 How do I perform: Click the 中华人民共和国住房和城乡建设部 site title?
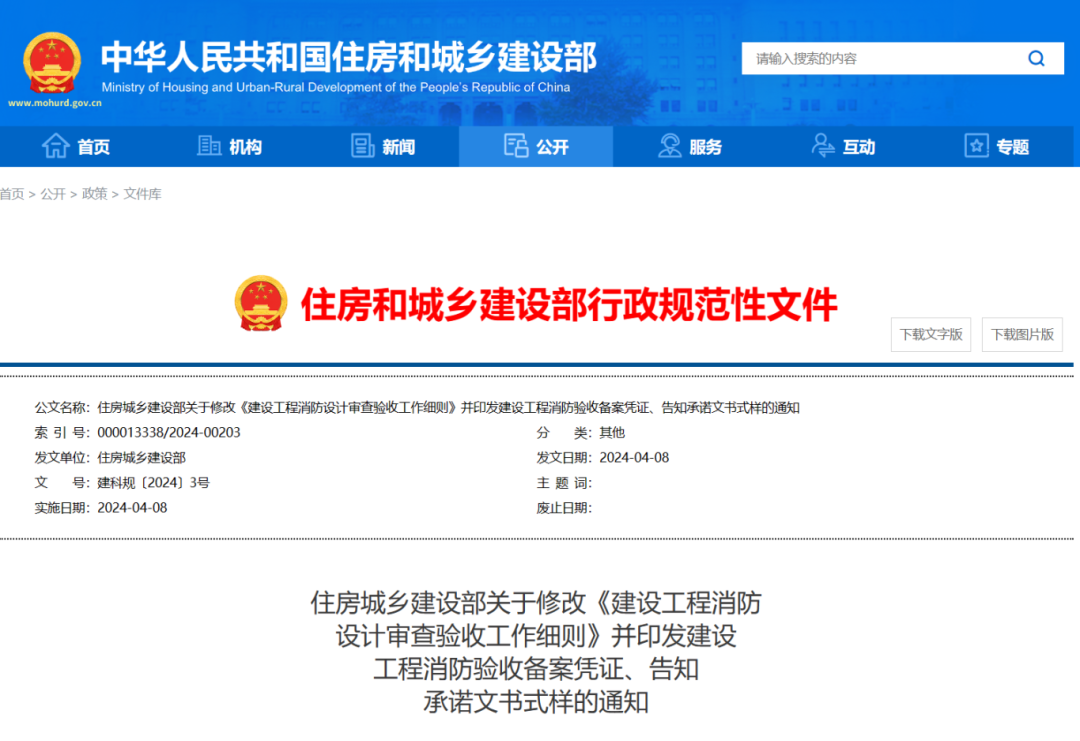pos(349,56)
